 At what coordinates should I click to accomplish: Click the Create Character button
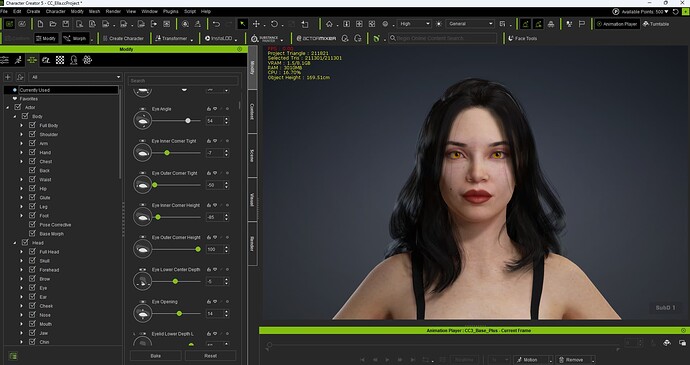coord(123,38)
